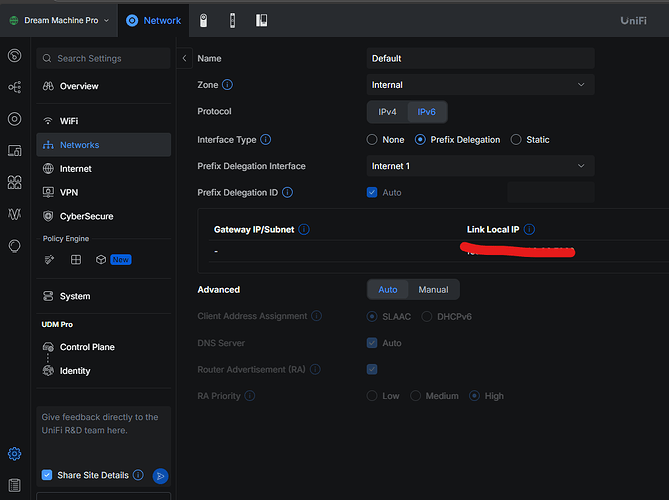Click the info icon beside Gateway IP/Subnet

pos(304,229)
